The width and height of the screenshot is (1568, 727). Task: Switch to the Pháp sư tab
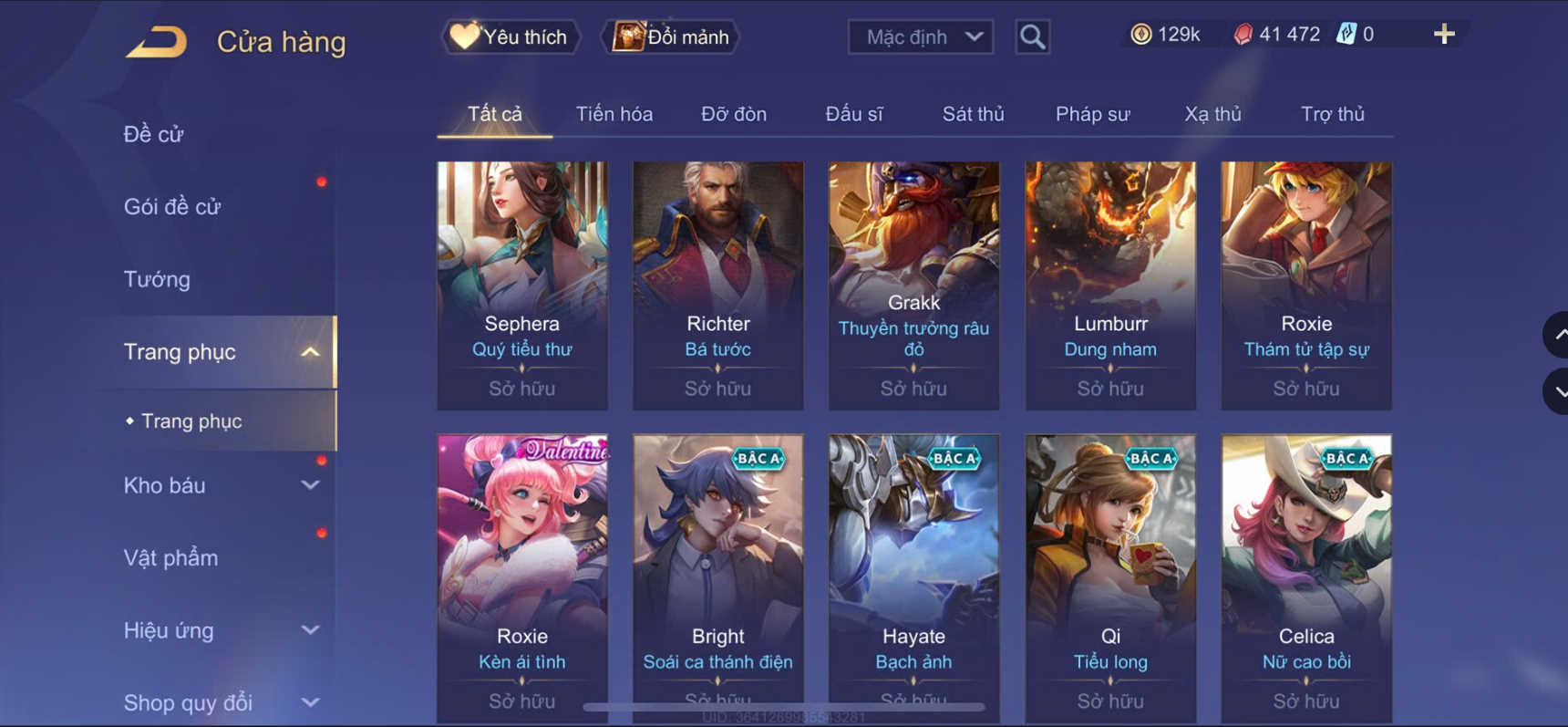click(x=1092, y=114)
